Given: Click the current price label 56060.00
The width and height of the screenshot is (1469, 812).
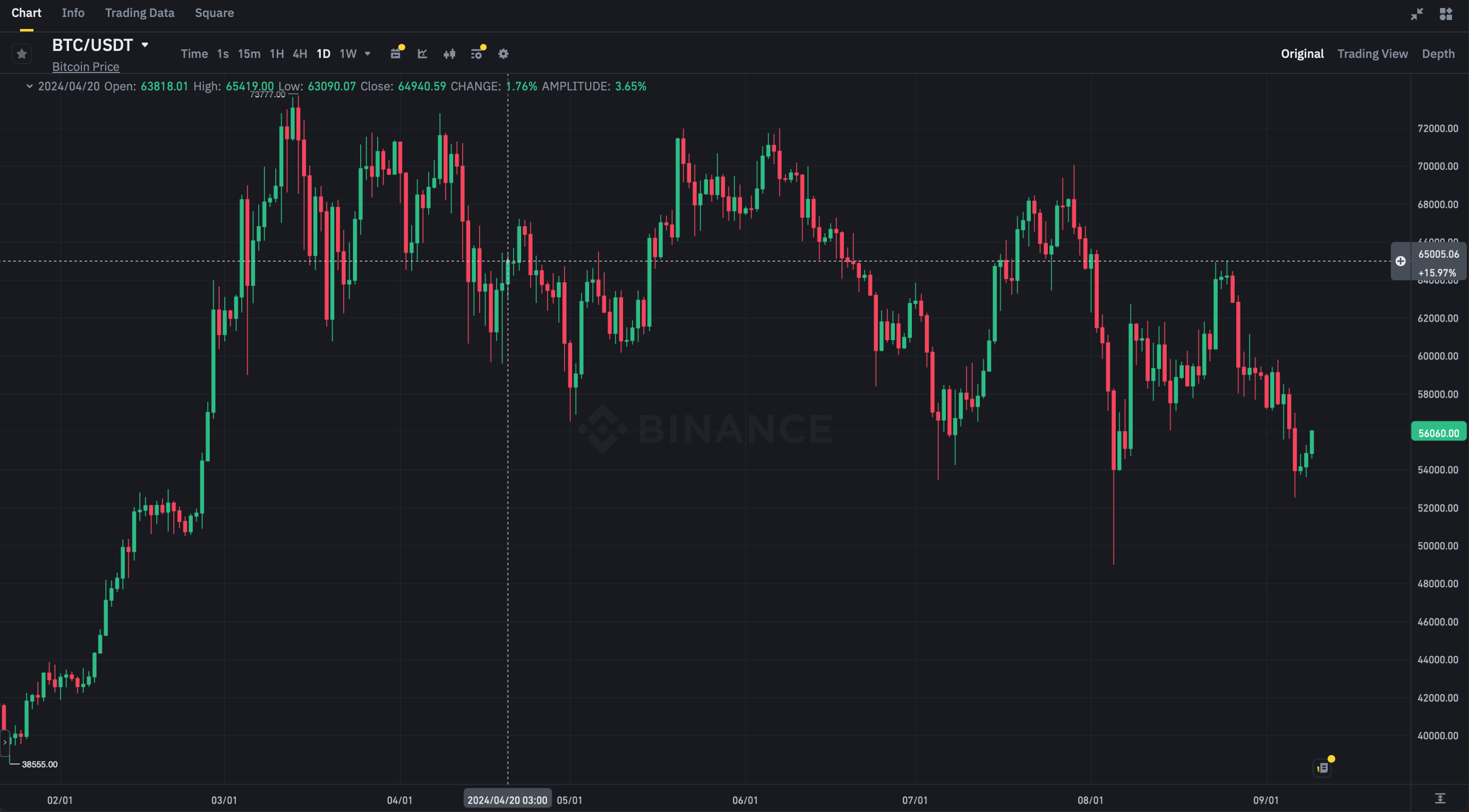Looking at the screenshot, I should click(1439, 433).
